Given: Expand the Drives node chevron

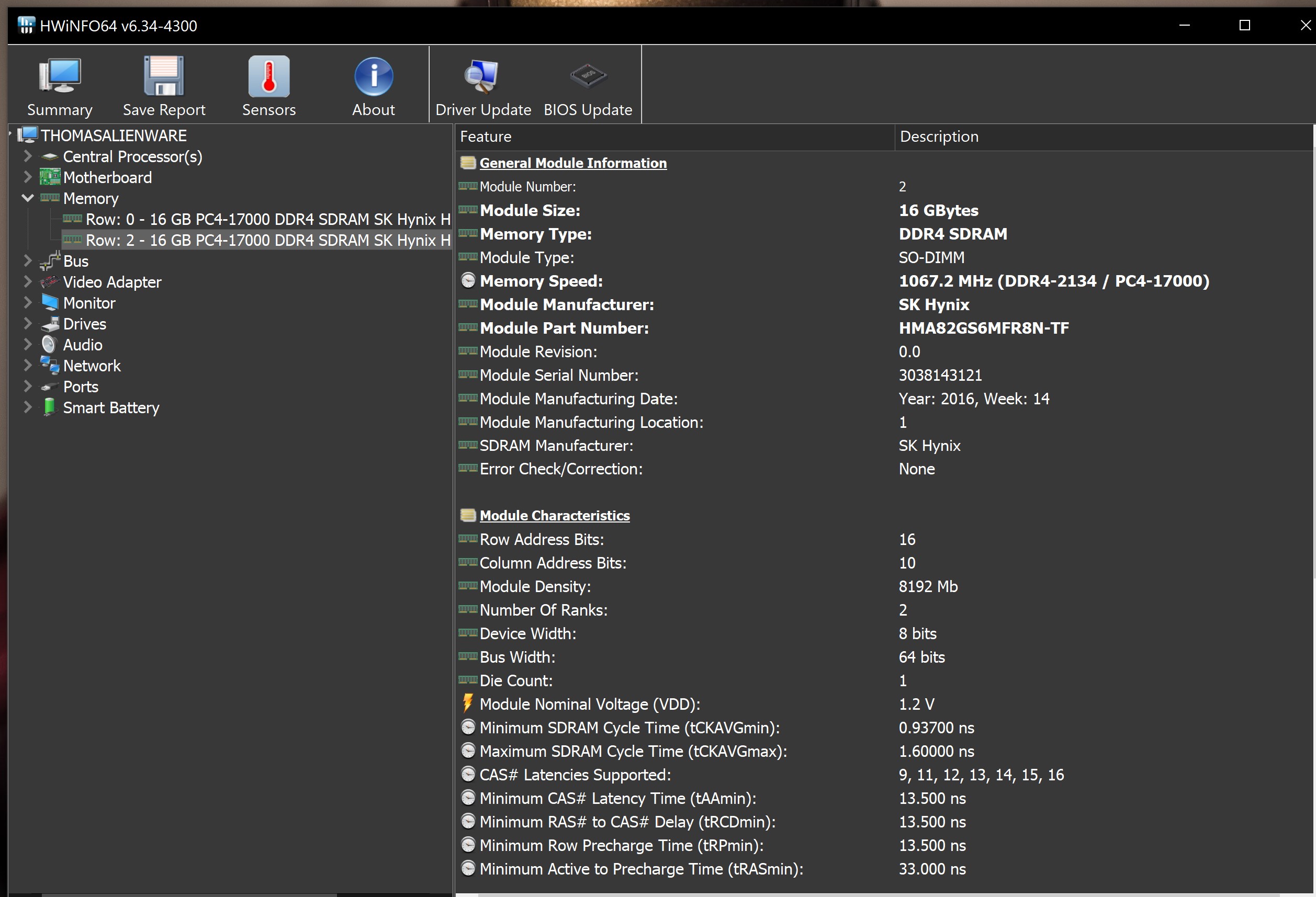Looking at the screenshot, I should click(27, 324).
